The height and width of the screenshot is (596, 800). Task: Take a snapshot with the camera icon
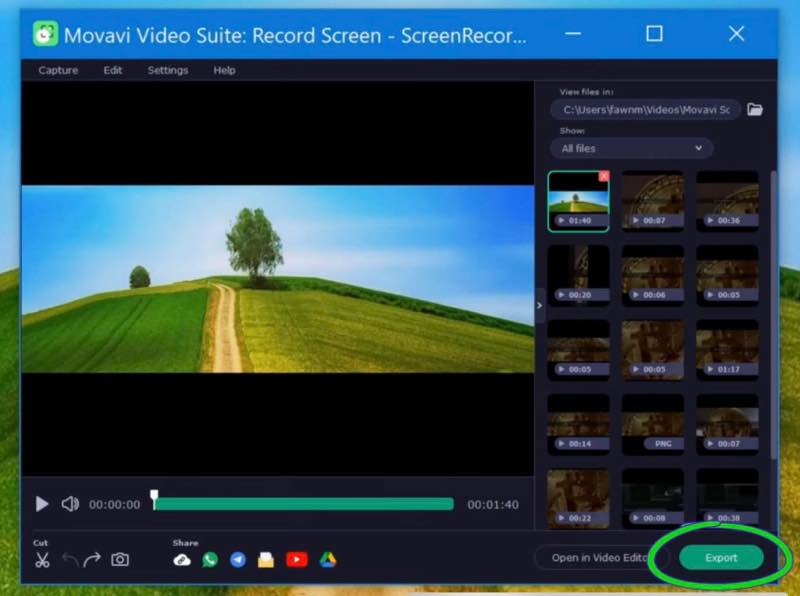pos(120,560)
